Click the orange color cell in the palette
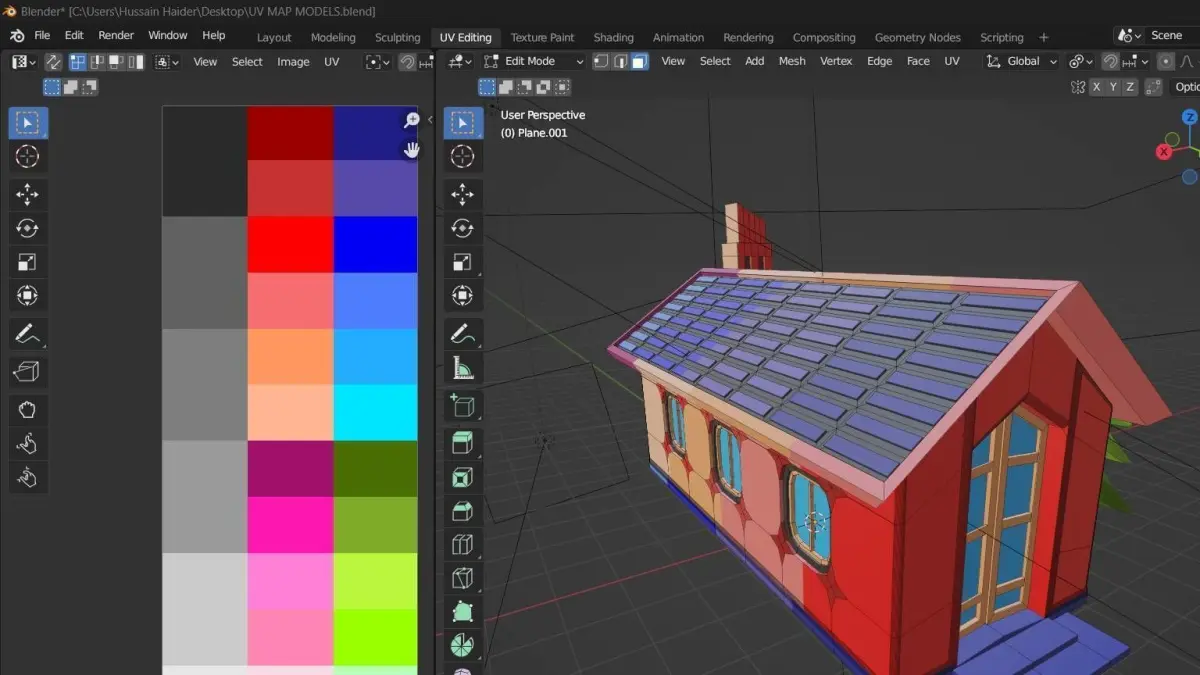The width and height of the screenshot is (1200, 675). pyautogui.click(x=290, y=357)
